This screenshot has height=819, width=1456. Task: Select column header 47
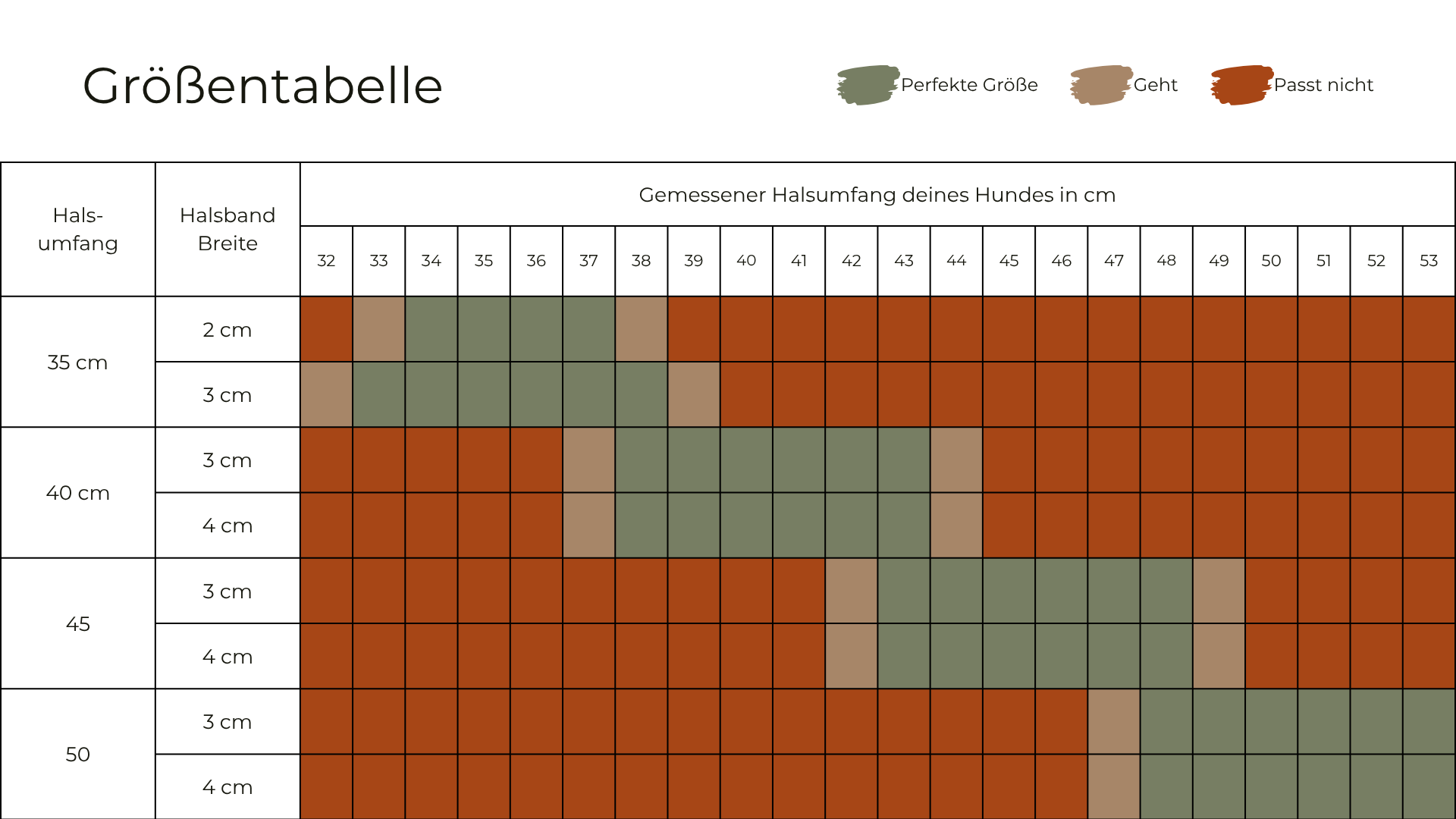point(1114,261)
